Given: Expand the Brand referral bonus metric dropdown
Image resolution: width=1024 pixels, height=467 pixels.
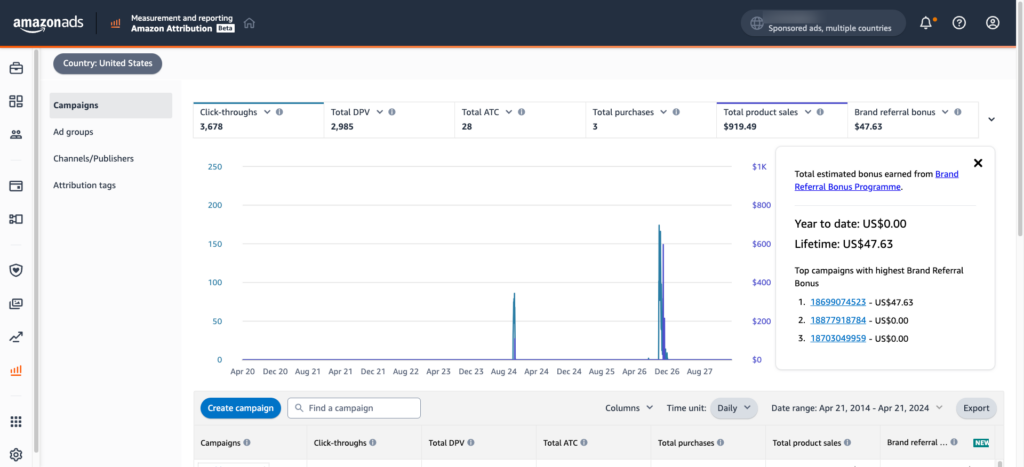Looking at the screenshot, I should [944, 112].
